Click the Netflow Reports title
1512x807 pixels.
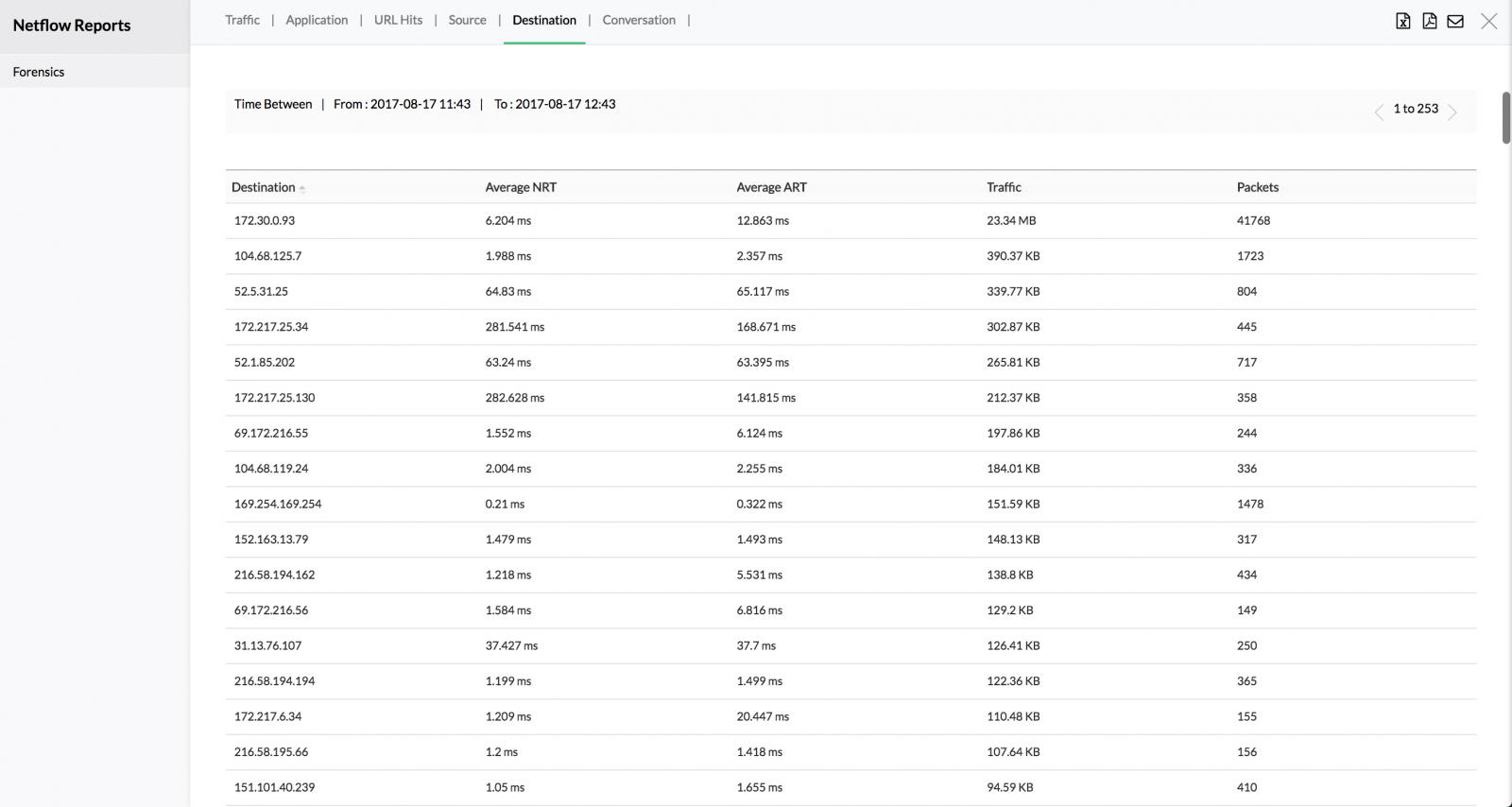[72, 26]
